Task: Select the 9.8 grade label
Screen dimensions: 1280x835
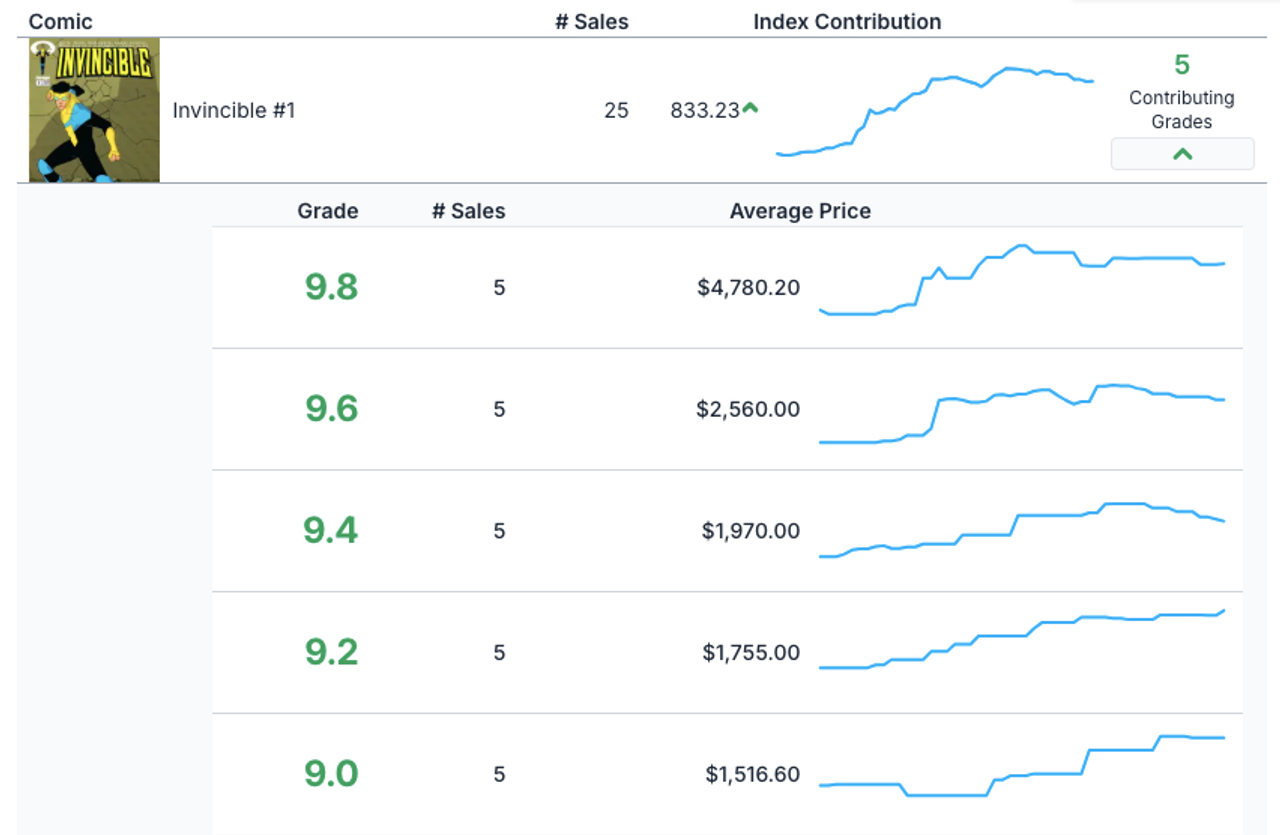Action: coord(331,288)
